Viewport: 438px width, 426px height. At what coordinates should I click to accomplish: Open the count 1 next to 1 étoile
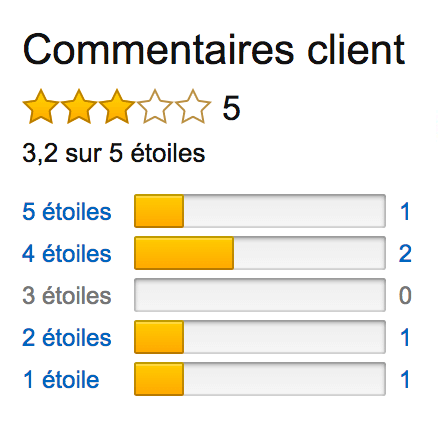click(405, 380)
